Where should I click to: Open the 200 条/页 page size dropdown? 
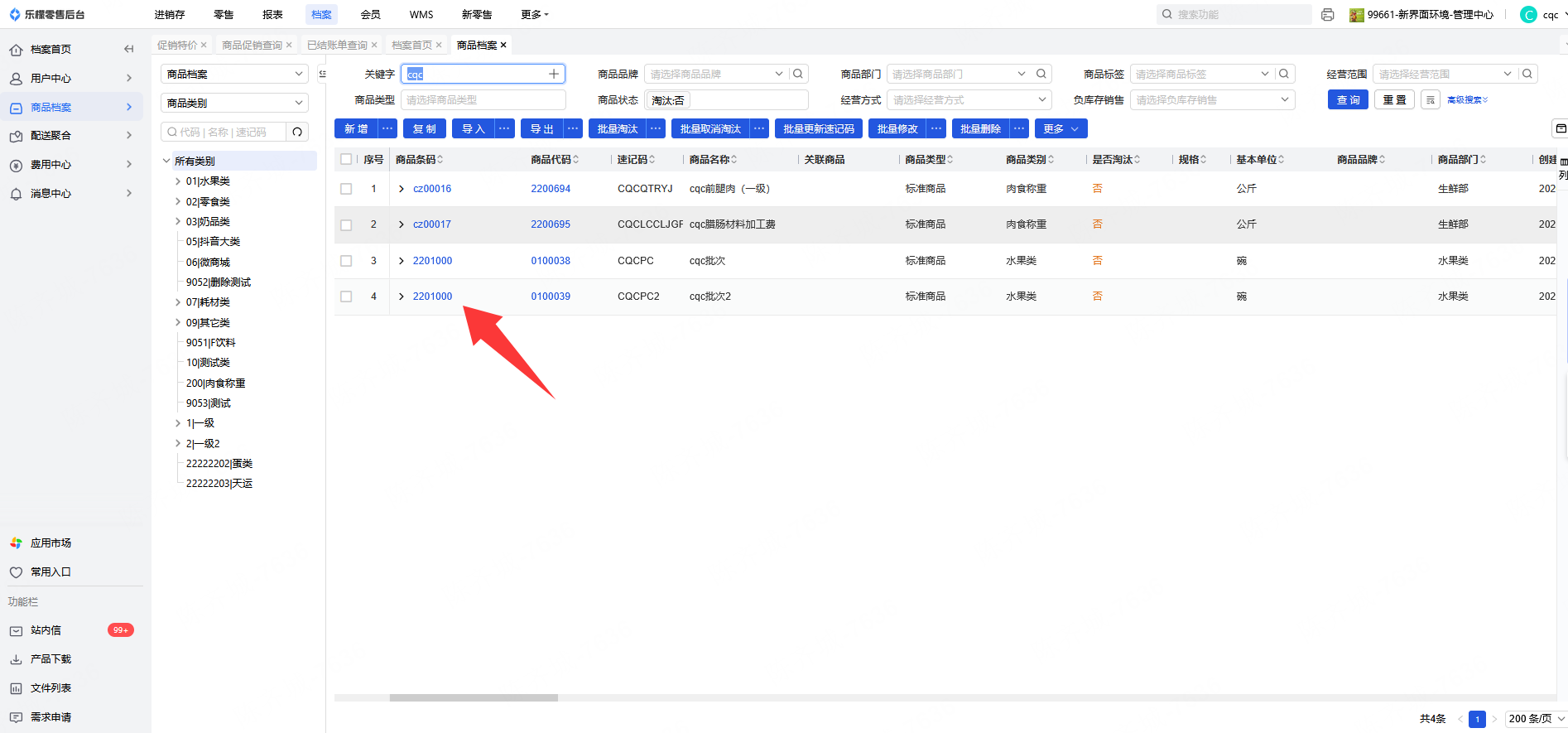(x=1536, y=719)
